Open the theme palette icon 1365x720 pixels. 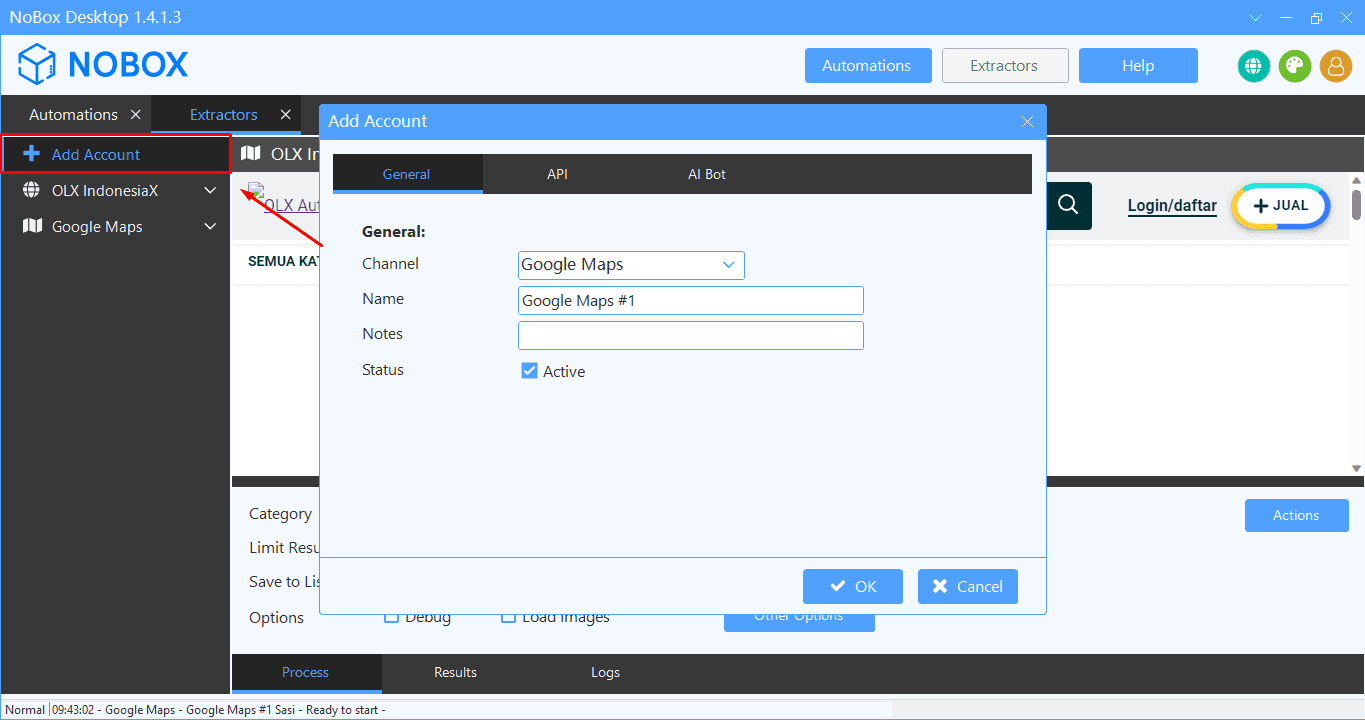(x=1294, y=66)
